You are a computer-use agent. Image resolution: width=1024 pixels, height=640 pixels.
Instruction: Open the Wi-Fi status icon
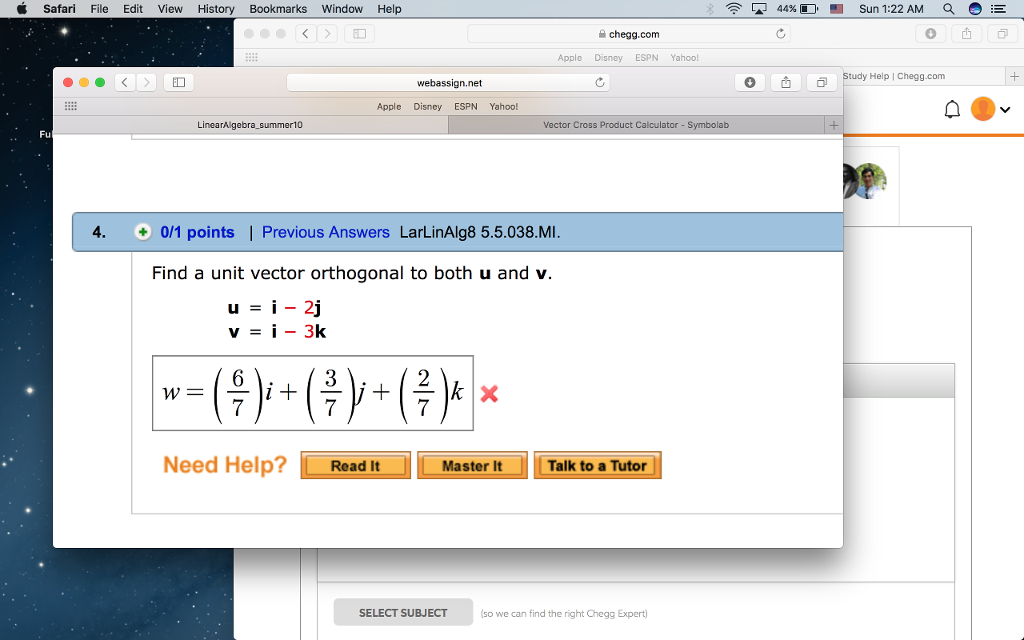click(x=733, y=8)
